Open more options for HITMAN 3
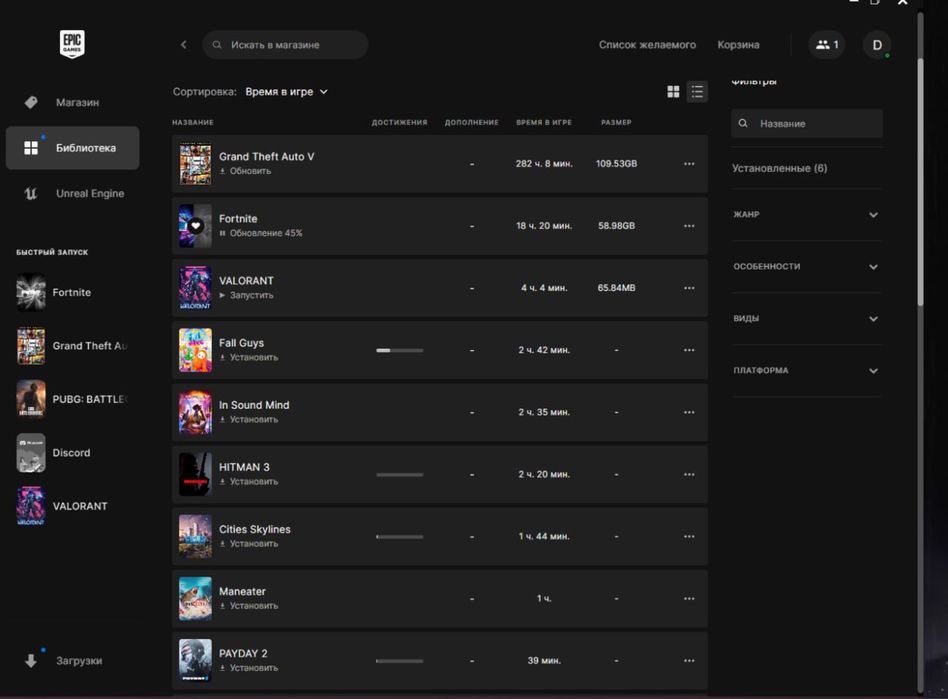The width and height of the screenshot is (948, 699). click(689, 475)
